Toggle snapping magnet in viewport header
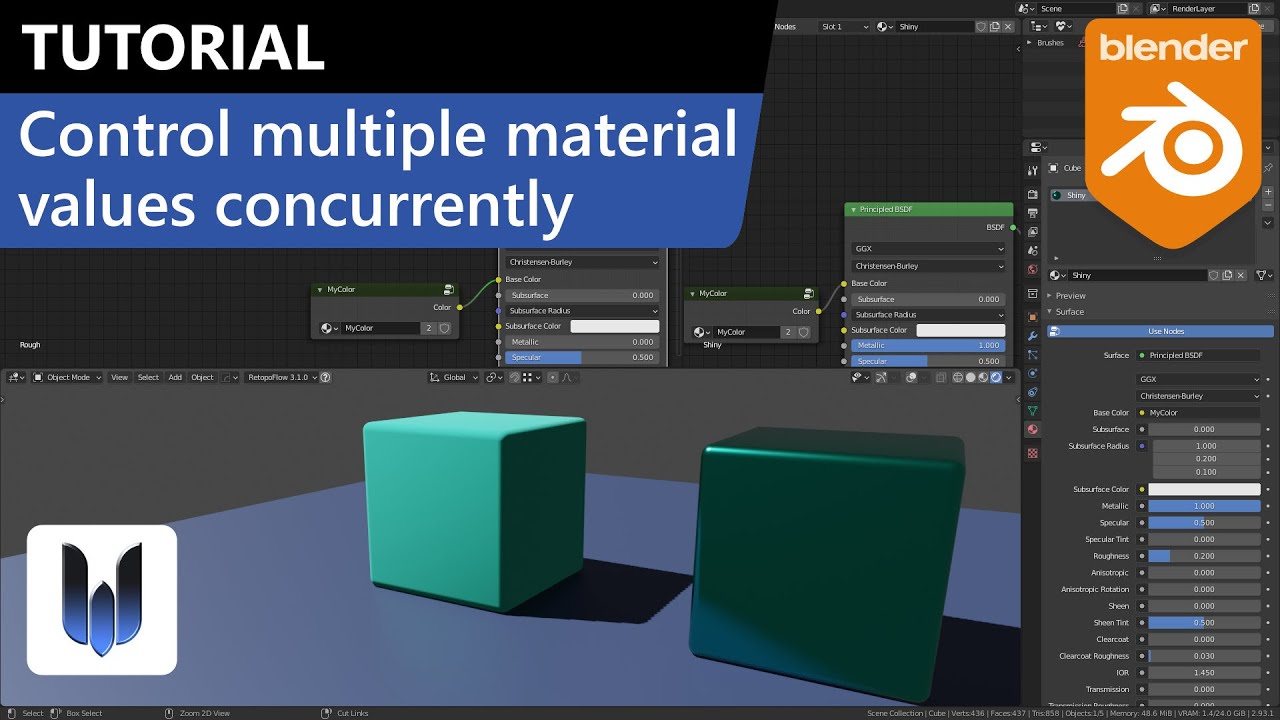 click(514, 377)
